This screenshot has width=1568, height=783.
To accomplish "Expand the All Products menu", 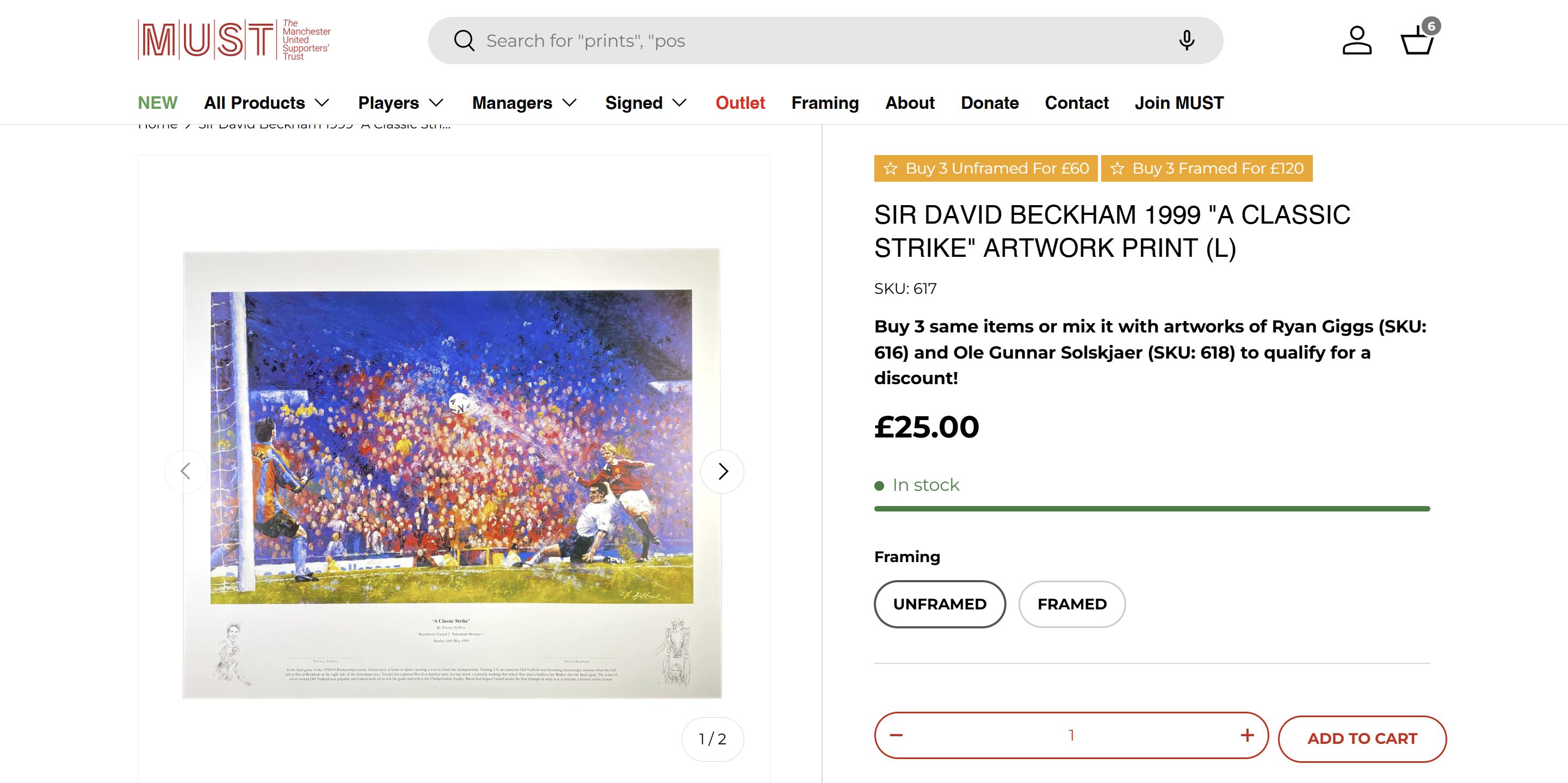I will (x=267, y=103).
